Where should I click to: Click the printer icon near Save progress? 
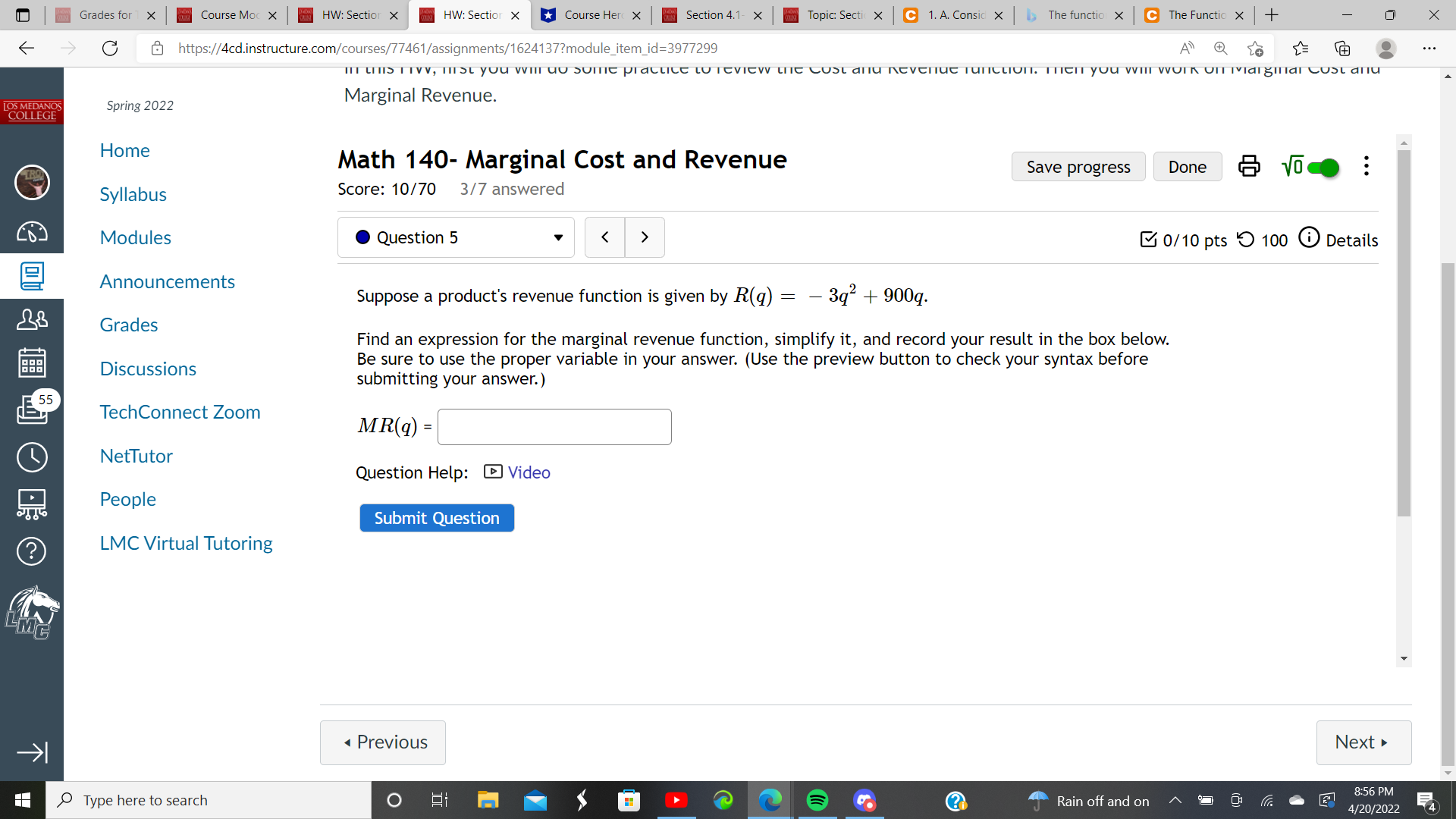coord(1248,166)
